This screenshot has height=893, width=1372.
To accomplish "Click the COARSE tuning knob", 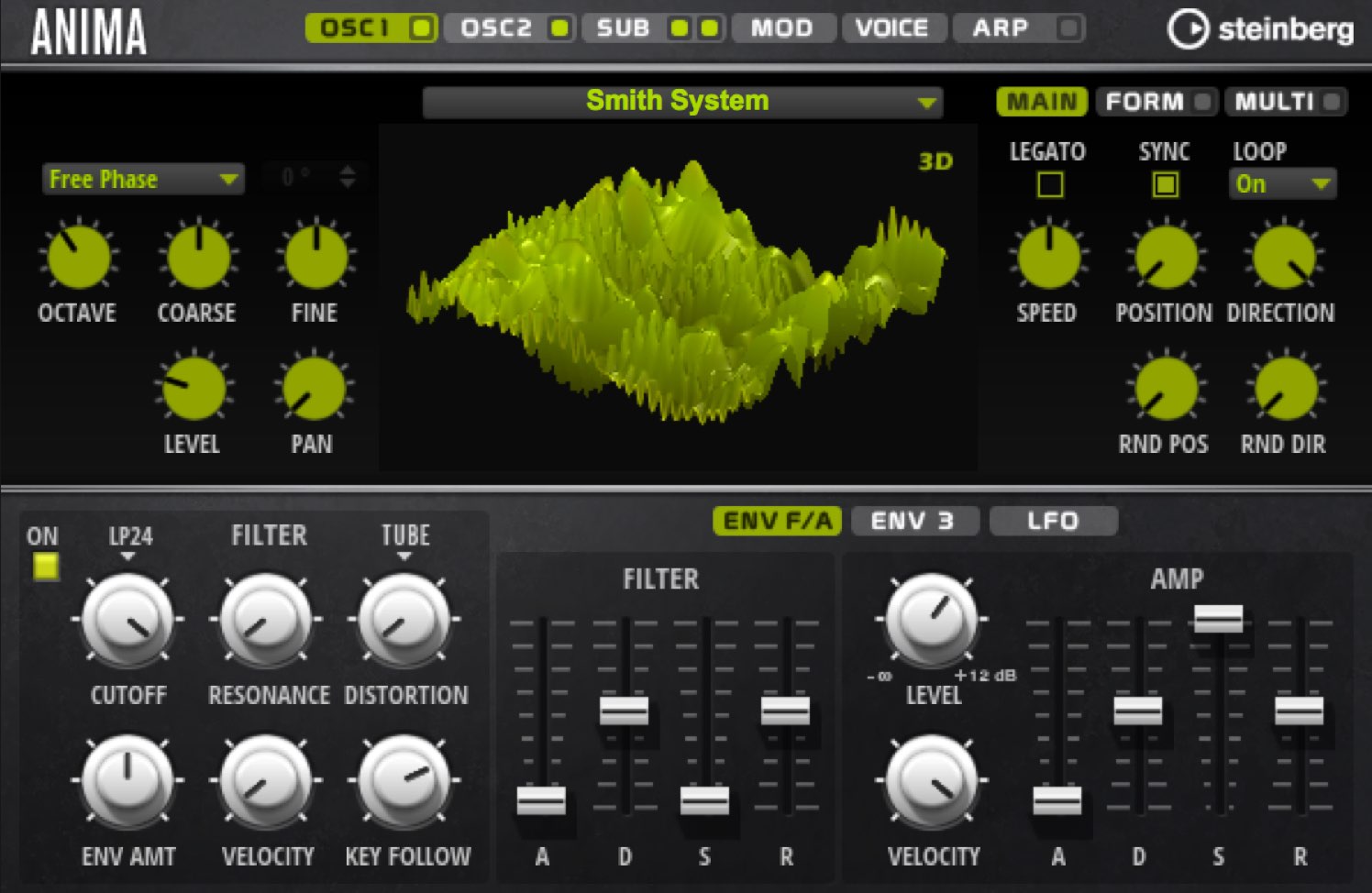I will (197, 257).
